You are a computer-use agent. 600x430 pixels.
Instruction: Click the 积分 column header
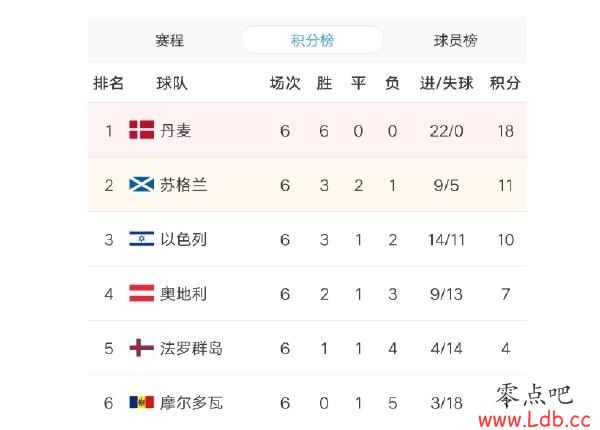(505, 83)
